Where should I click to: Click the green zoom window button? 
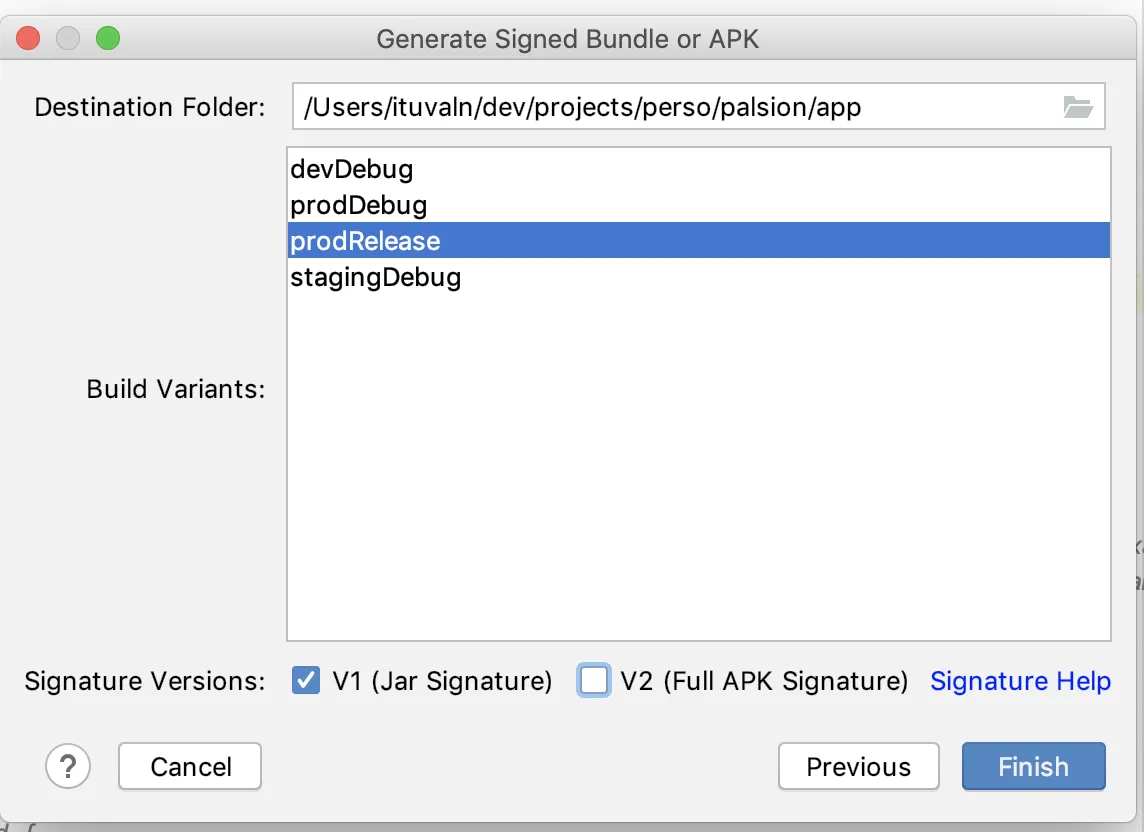(x=107, y=39)
